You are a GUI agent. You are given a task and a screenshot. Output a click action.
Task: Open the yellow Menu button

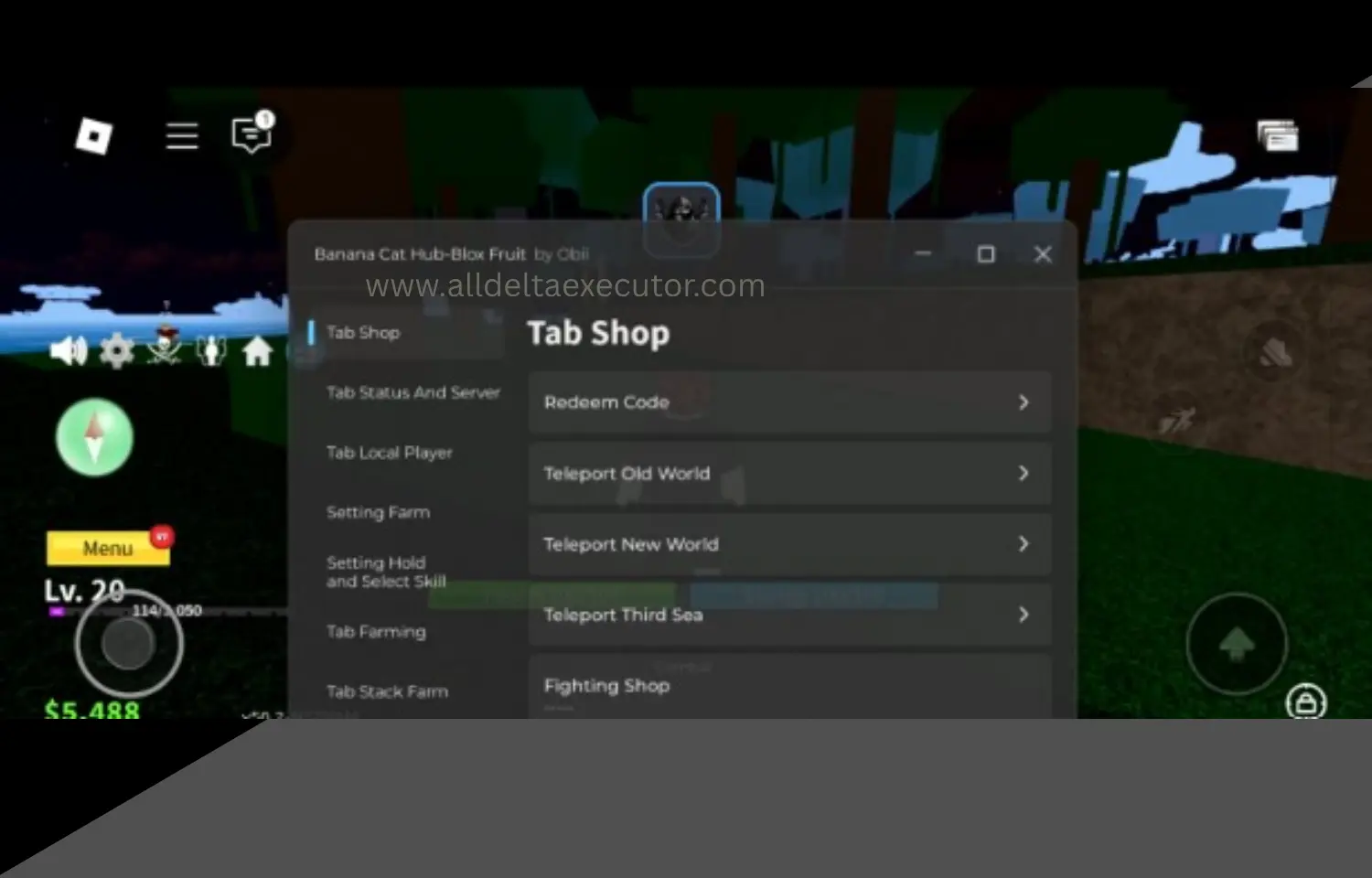click(108, 548)
